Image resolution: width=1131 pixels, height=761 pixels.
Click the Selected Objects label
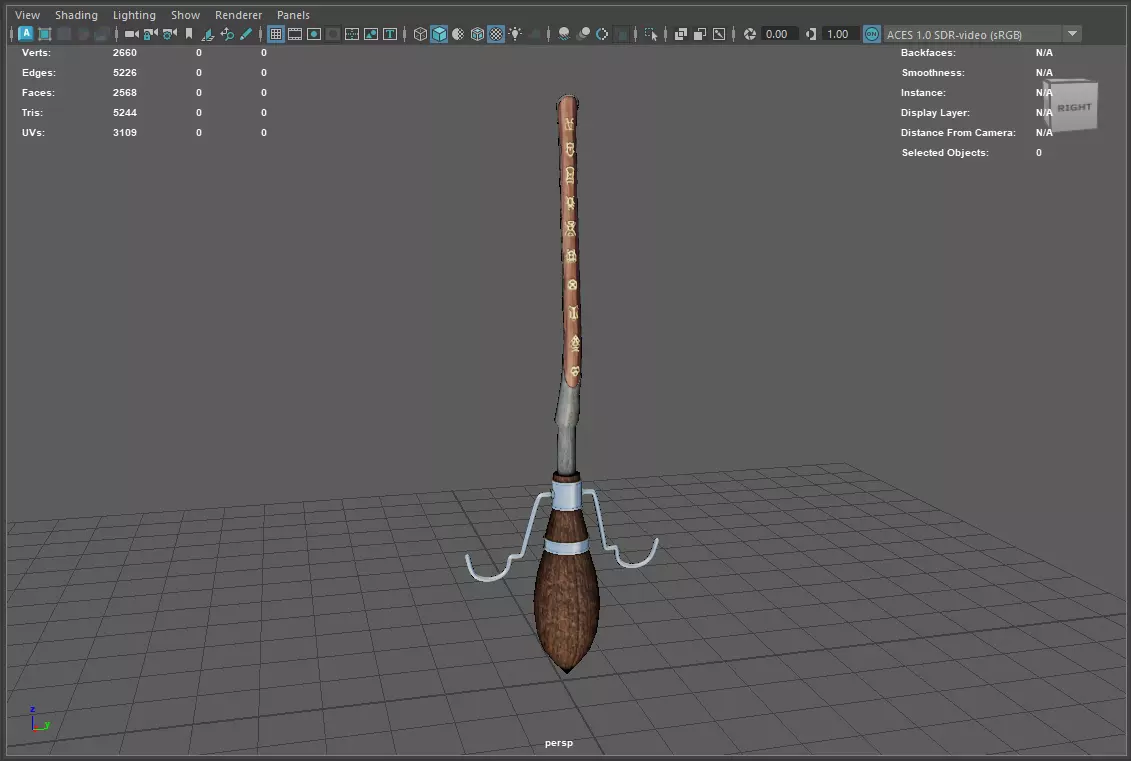[x=945, y=153]
